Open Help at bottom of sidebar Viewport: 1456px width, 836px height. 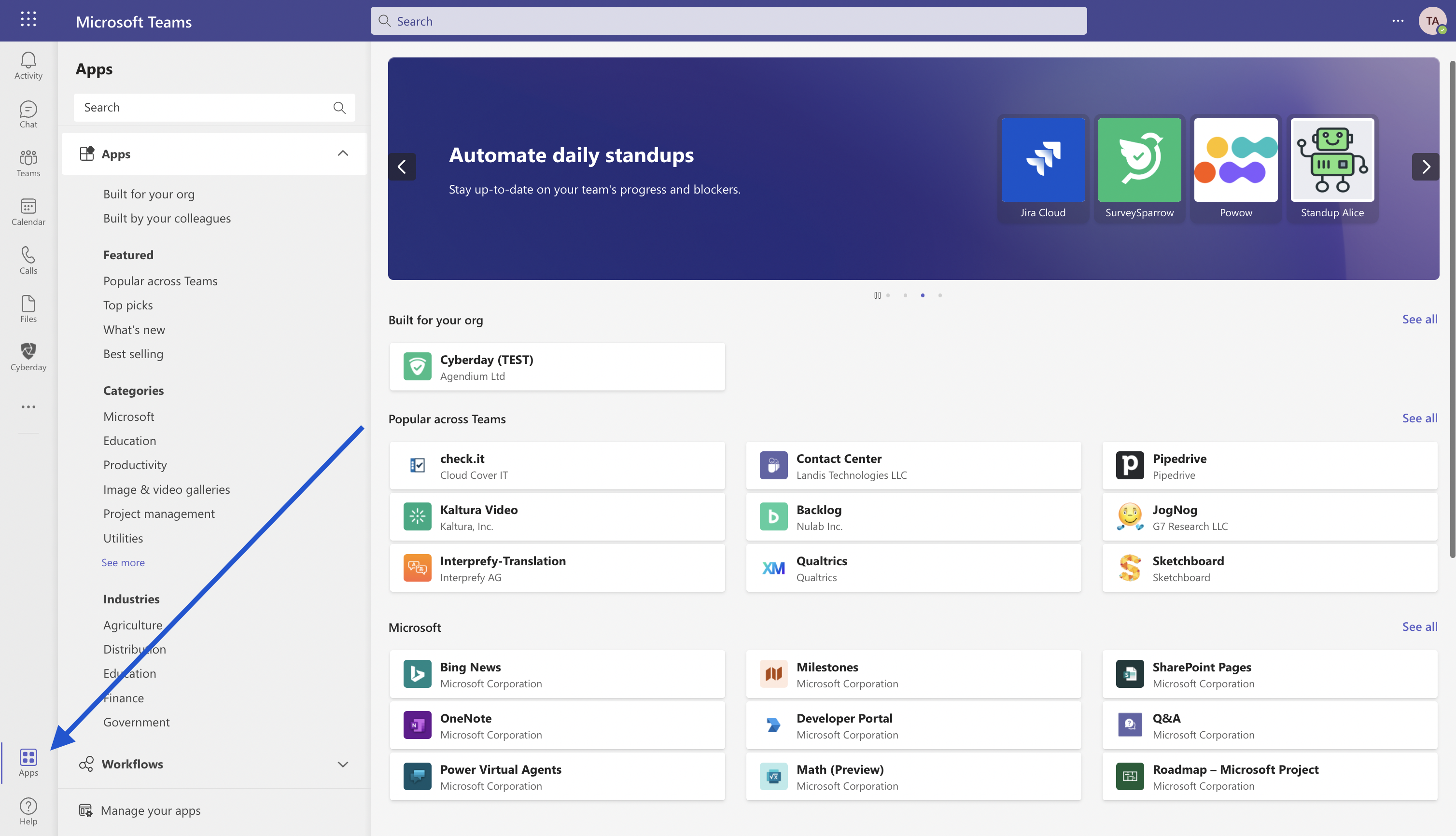(x=28, y=811)
